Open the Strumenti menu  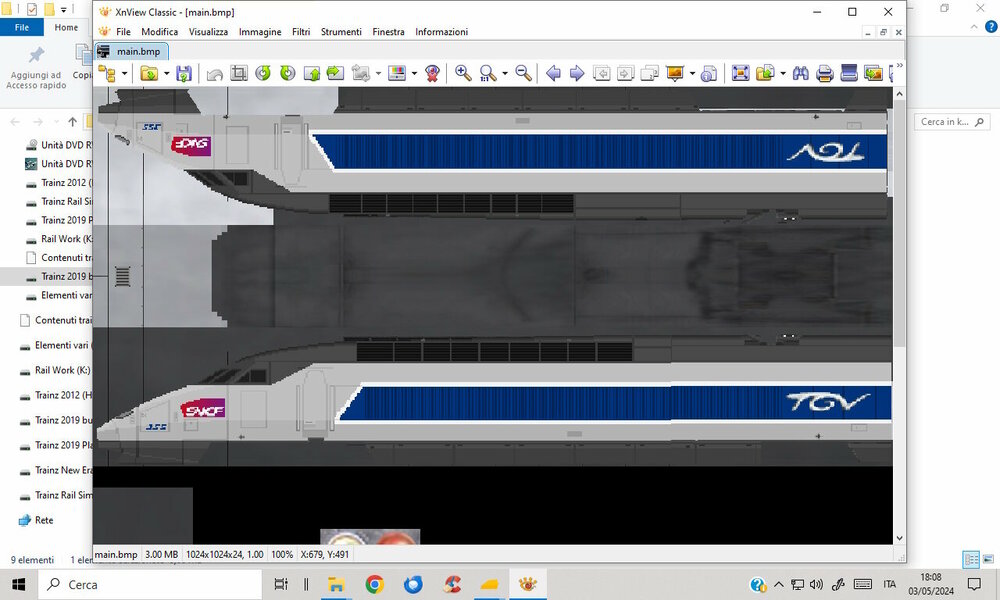click(x=341, y=32)
